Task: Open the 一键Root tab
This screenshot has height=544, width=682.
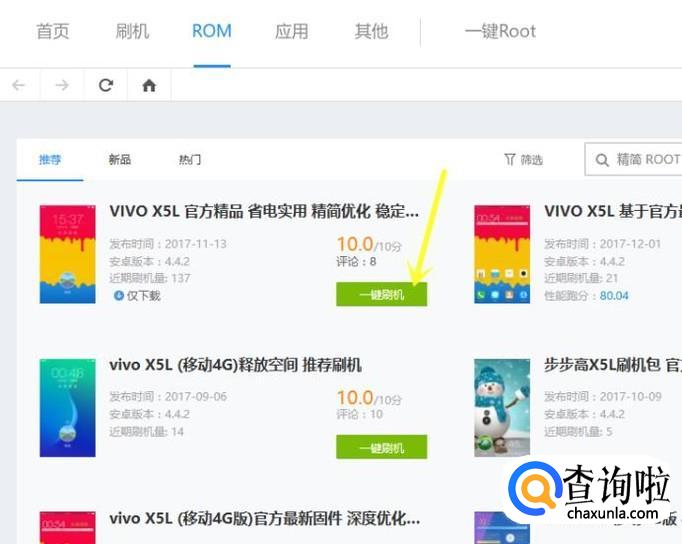Action: [x=500, y=31]
